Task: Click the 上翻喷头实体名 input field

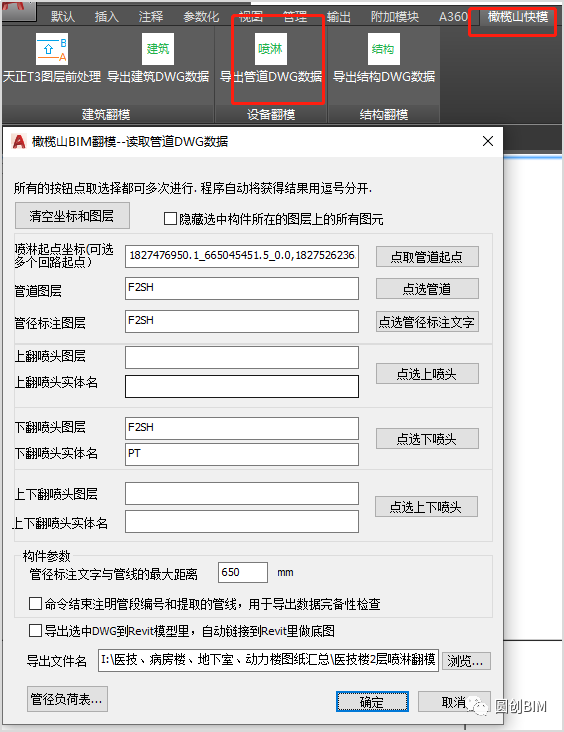Action: click(242, 387)
